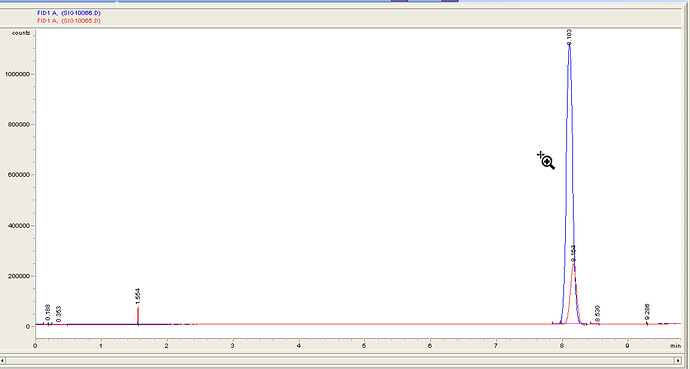This screenshot has height=369, width=690.
Task: Click the blue FID1 A SIG10066.D legend entry
Action: 69,13
